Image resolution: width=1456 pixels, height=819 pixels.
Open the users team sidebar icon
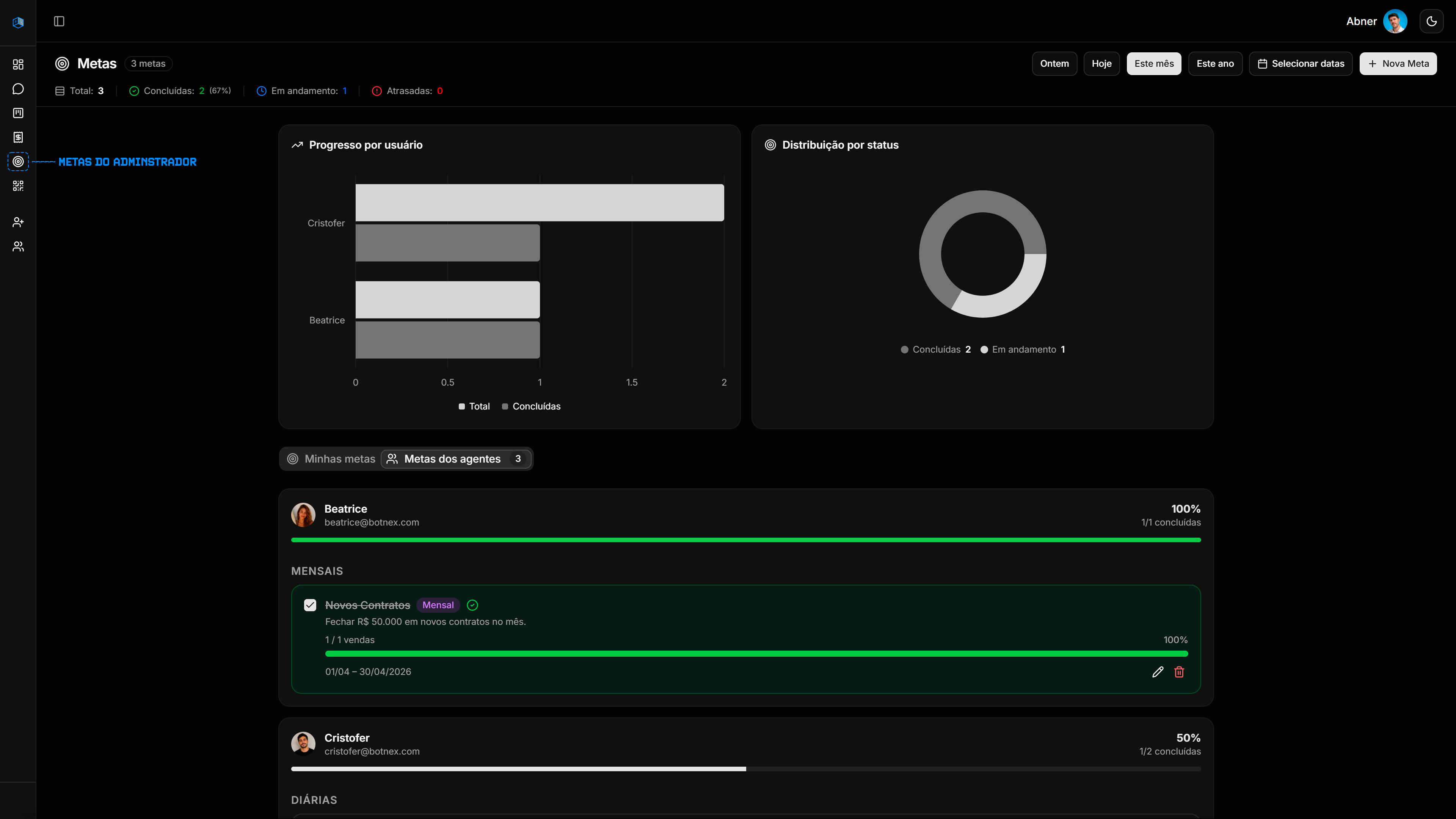point(18,246)
